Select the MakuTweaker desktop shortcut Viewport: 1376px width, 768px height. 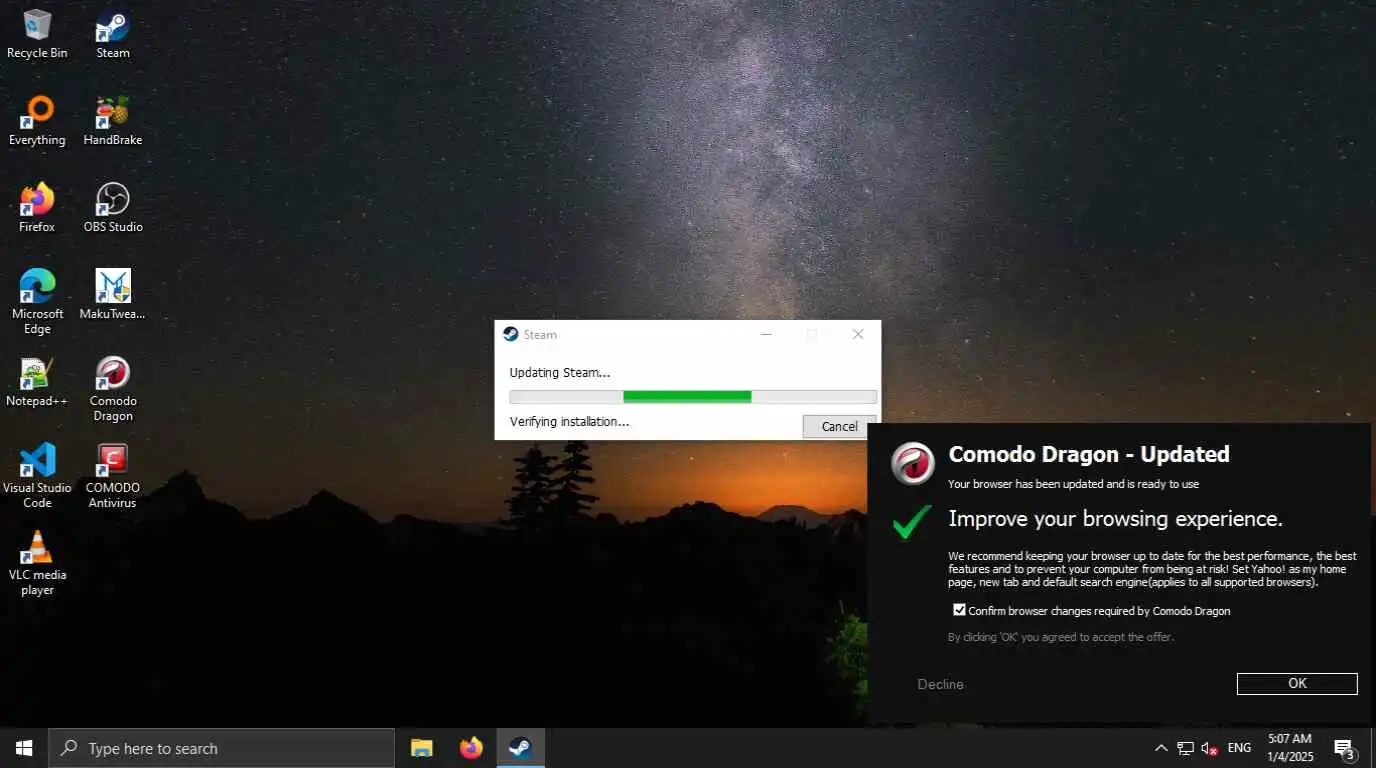(x=113, y=295)
